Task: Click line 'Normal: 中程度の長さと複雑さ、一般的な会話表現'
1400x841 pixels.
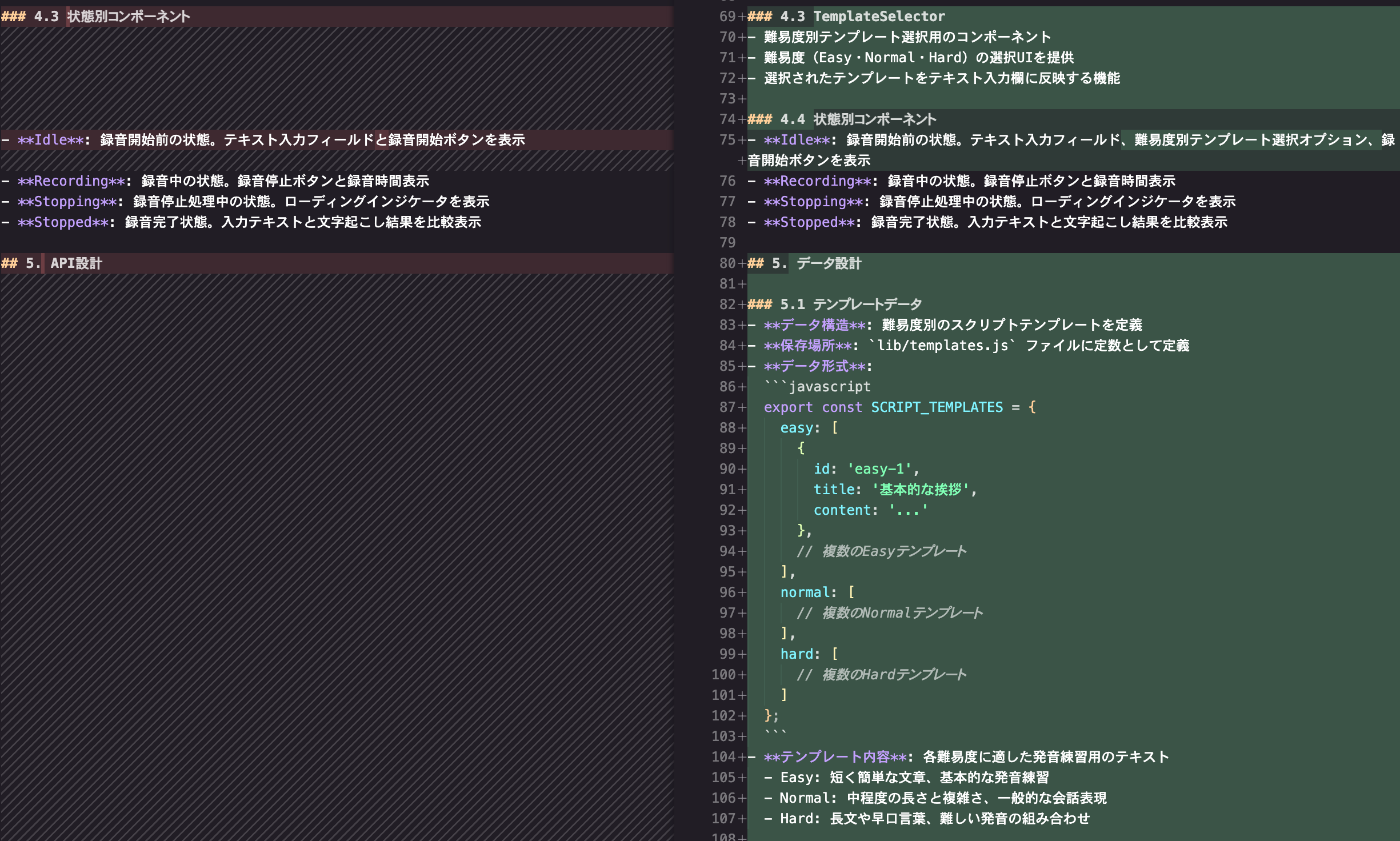Action: click(935, 797)
